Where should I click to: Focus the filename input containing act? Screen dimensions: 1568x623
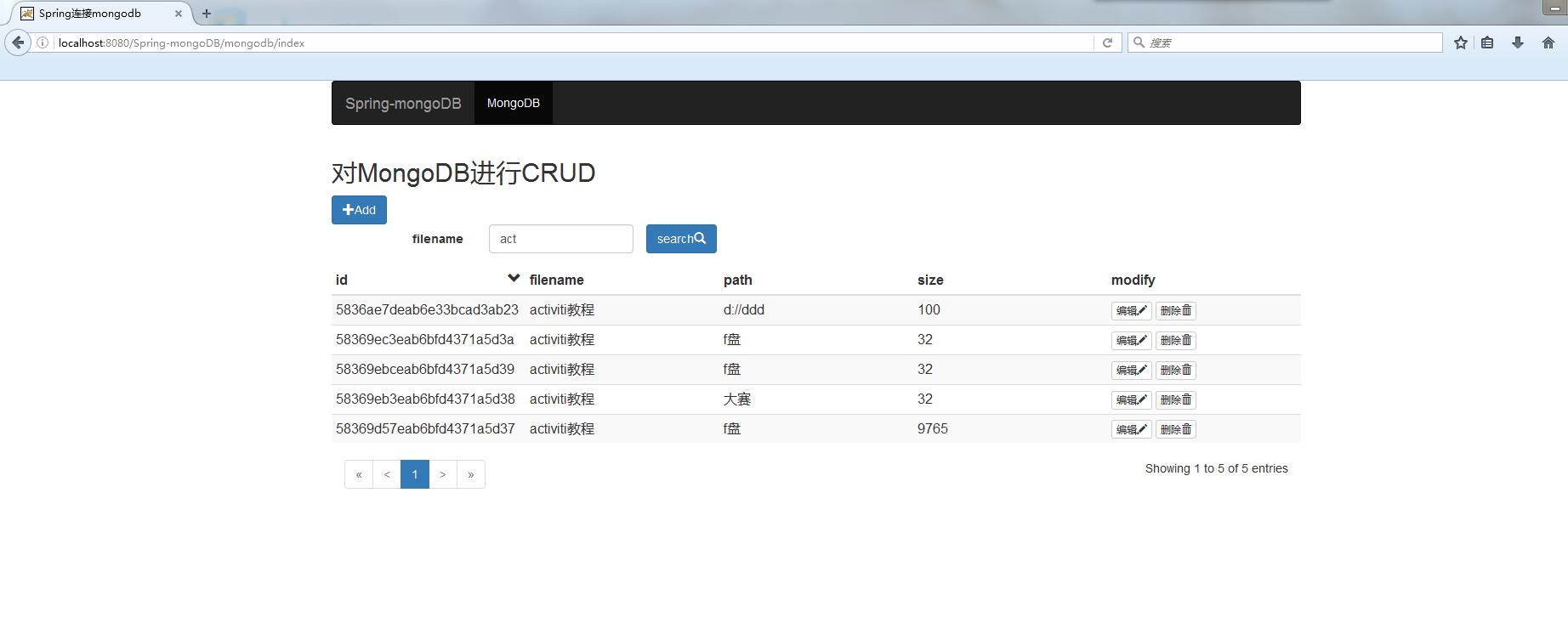(561, 239)
